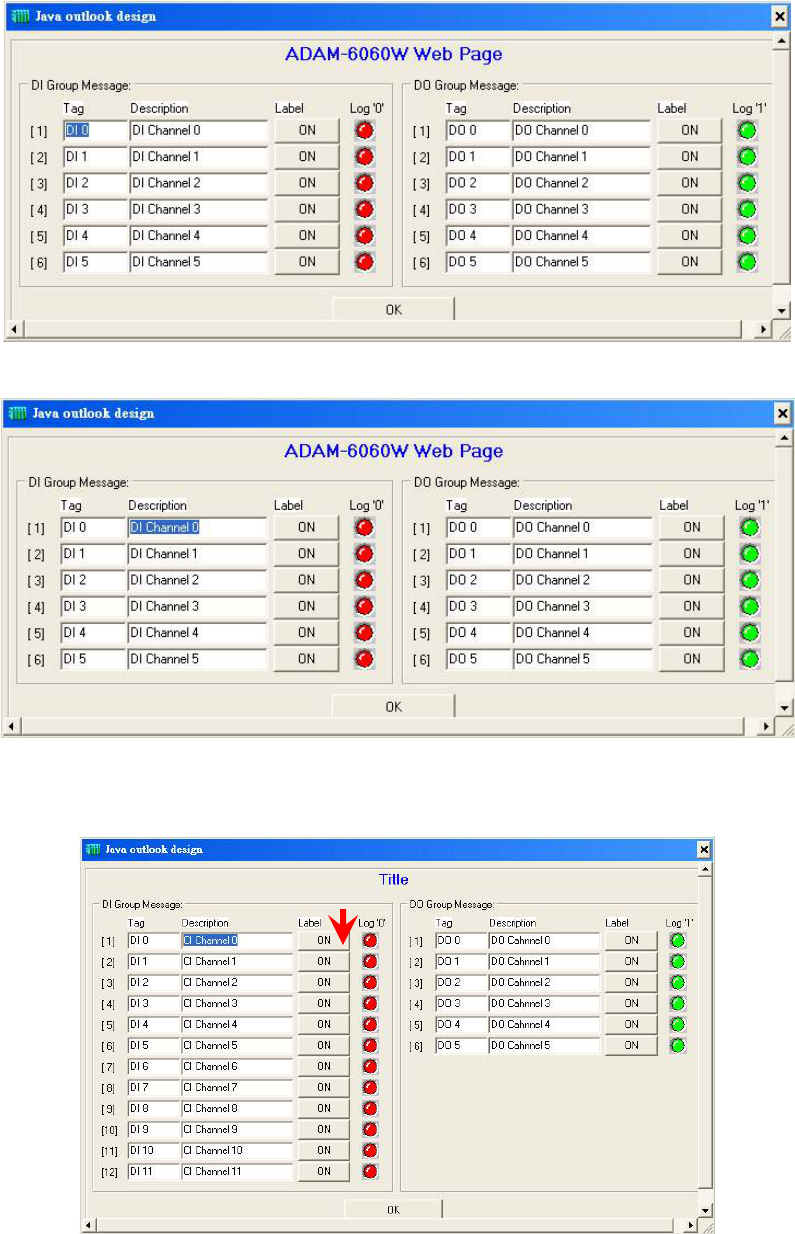The width and height of the screenshot is (795, 1234).
Task: Click red LED of DI 0 in top window
Action: [x=364, y=130]
